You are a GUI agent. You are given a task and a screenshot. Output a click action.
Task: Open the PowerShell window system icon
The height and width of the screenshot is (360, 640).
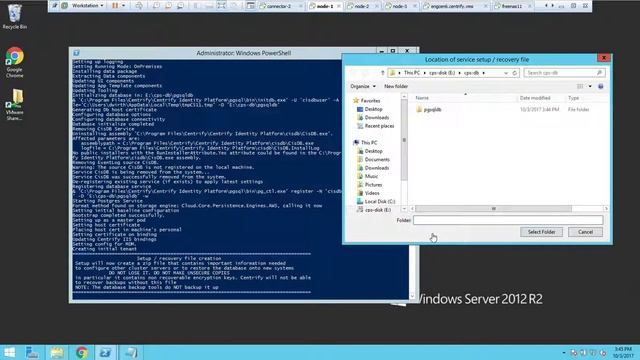tap(76, 53)
